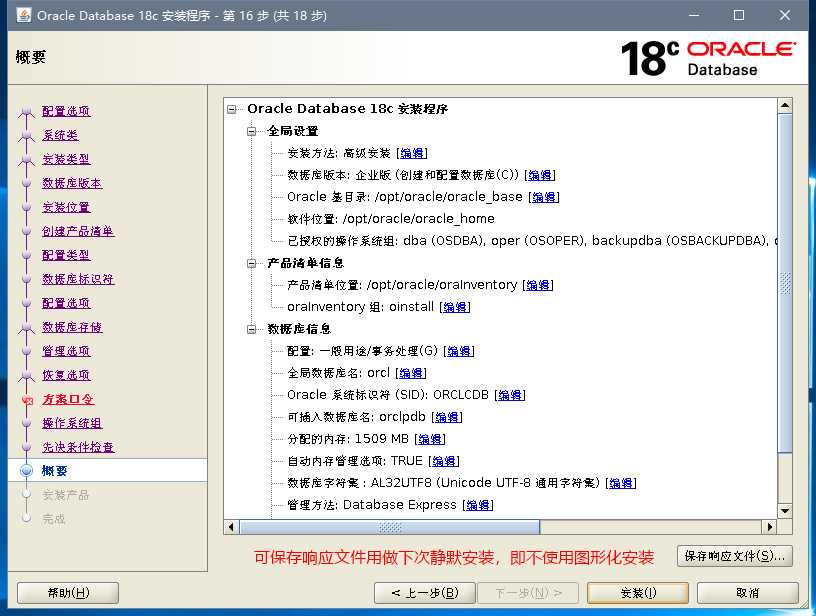This screenshot has width=816, height=616.
Task: Select the 软件位置 /opt/oracle/oracle_home row
Action: point(391,219)
